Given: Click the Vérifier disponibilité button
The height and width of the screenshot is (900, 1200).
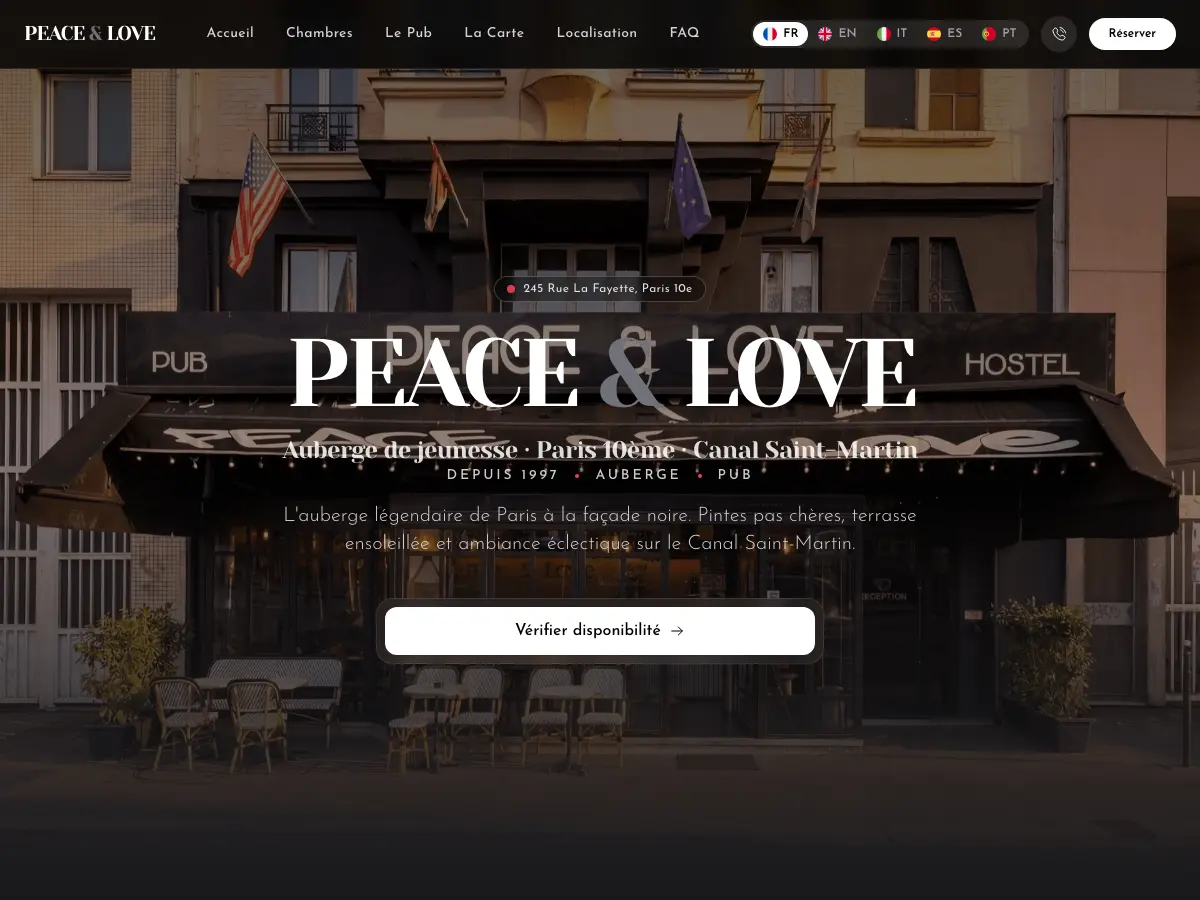Looking at the screenshot, I should (x=600, y=631).
